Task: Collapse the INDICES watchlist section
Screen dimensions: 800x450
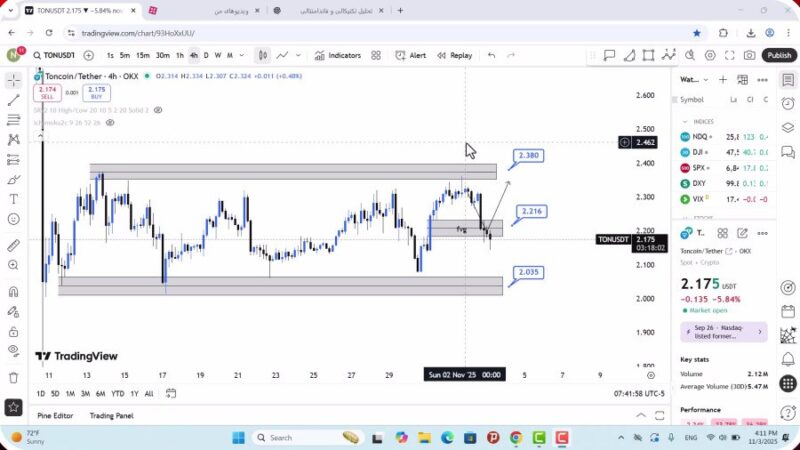Action: (686, 121)
